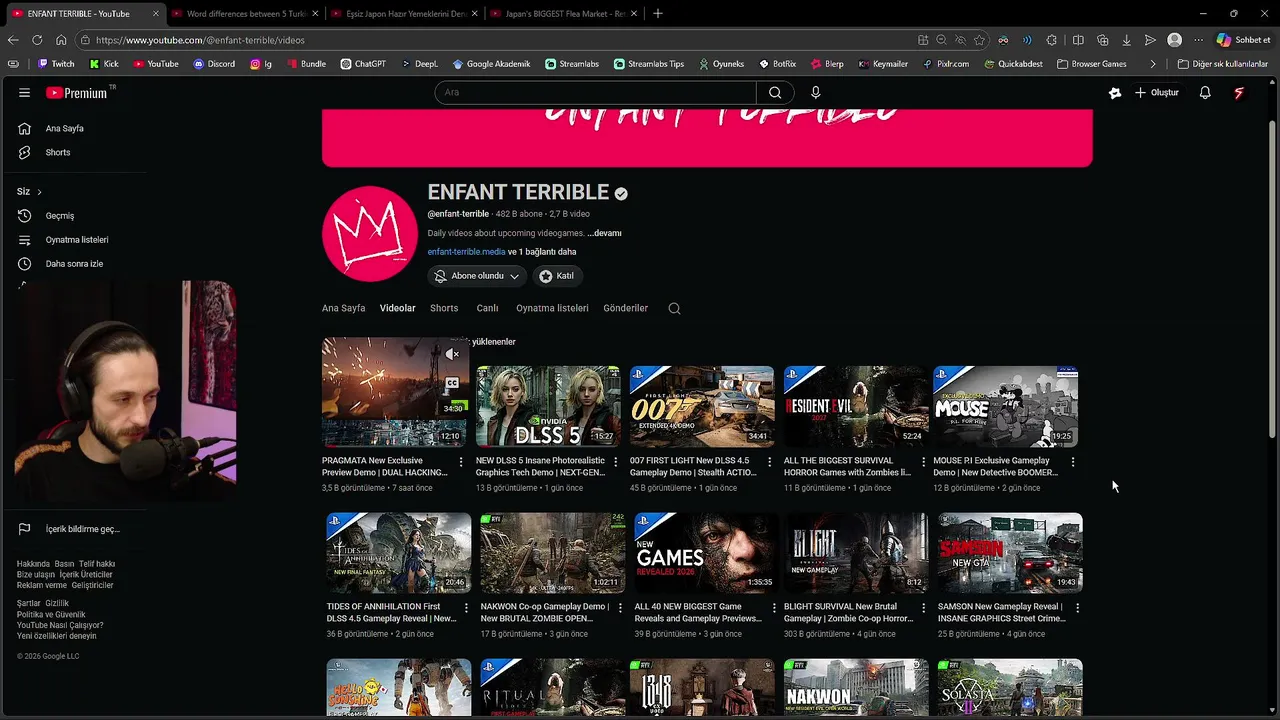Open a new browser tab
The width and height of the screenshot is (1280, 720).
(657, 14)
